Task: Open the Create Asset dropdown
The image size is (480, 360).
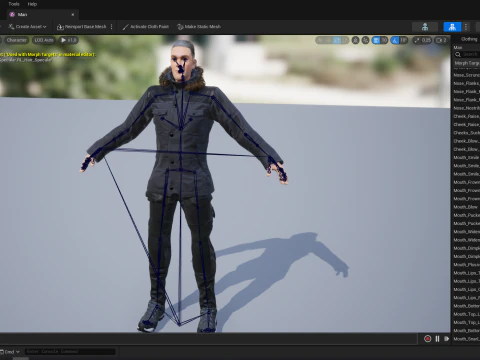Action: (x=27, y=27)
